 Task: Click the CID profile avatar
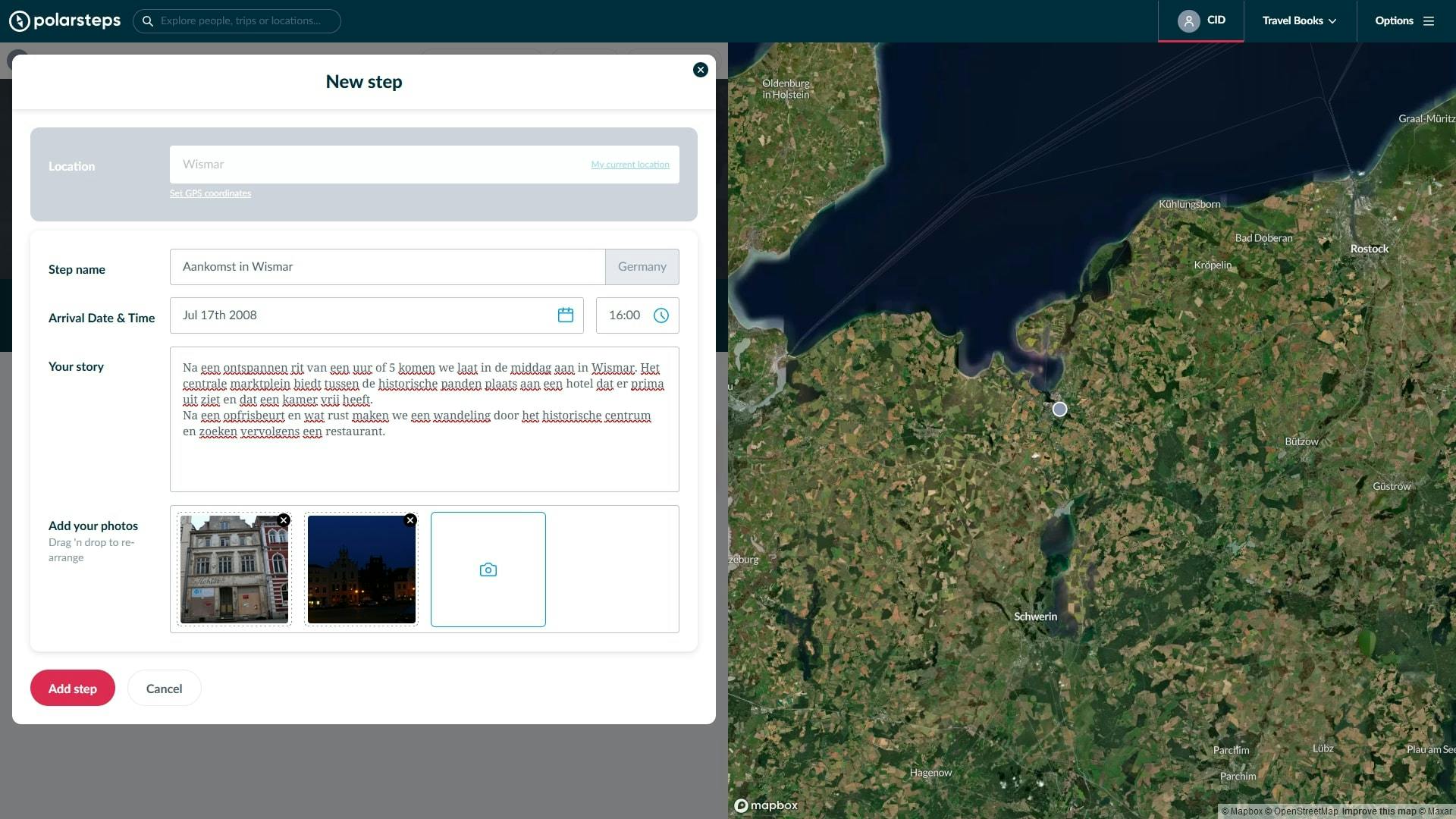(1188, 21)
